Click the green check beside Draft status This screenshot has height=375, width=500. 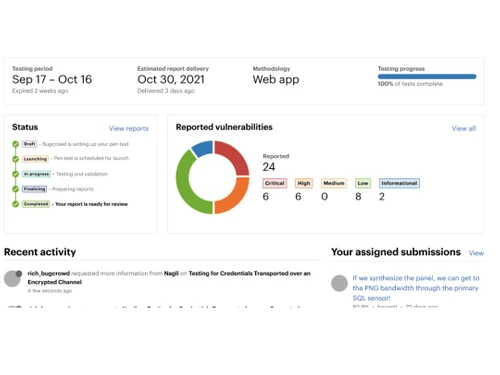tap(15, 144)
